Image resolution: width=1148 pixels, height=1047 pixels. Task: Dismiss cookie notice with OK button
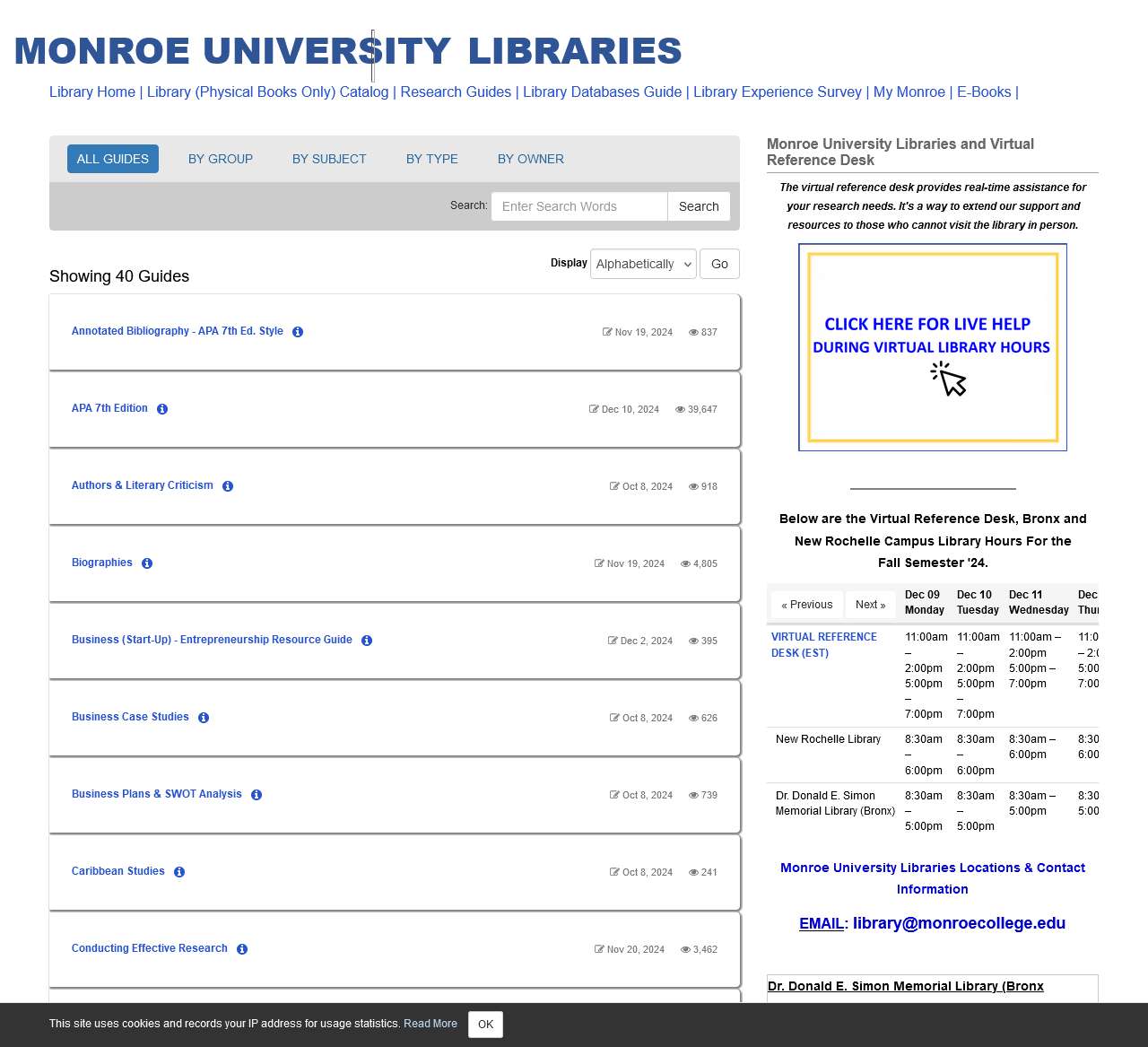click(485, 1025)
